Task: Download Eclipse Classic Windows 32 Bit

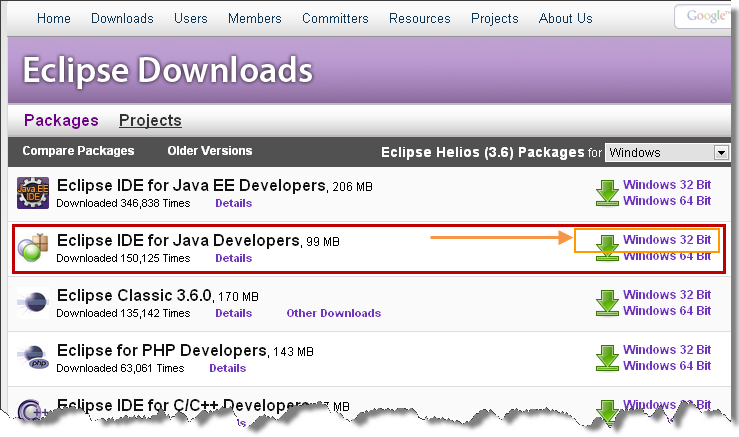Action: point(667,295)
